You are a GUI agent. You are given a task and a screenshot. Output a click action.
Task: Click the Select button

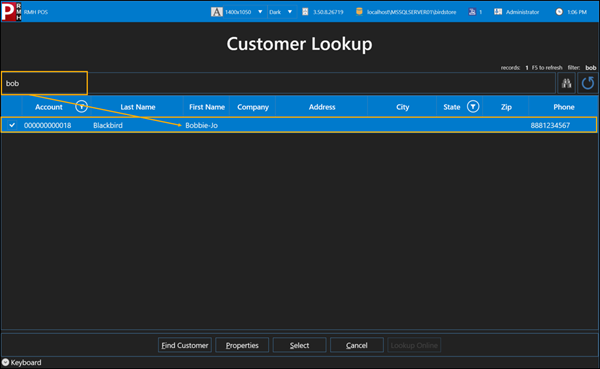(x=300, y=345)
